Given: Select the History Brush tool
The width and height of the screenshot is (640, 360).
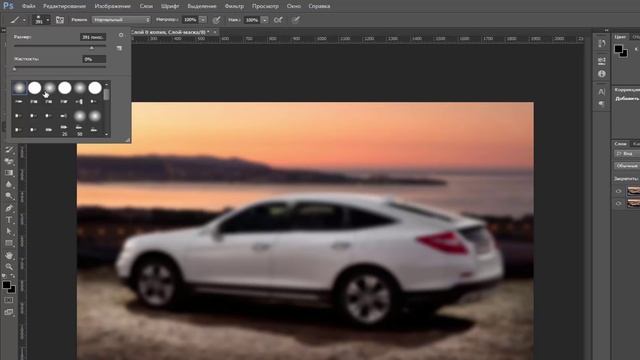Looking at the screenshot, I should (x=9, y=150).
